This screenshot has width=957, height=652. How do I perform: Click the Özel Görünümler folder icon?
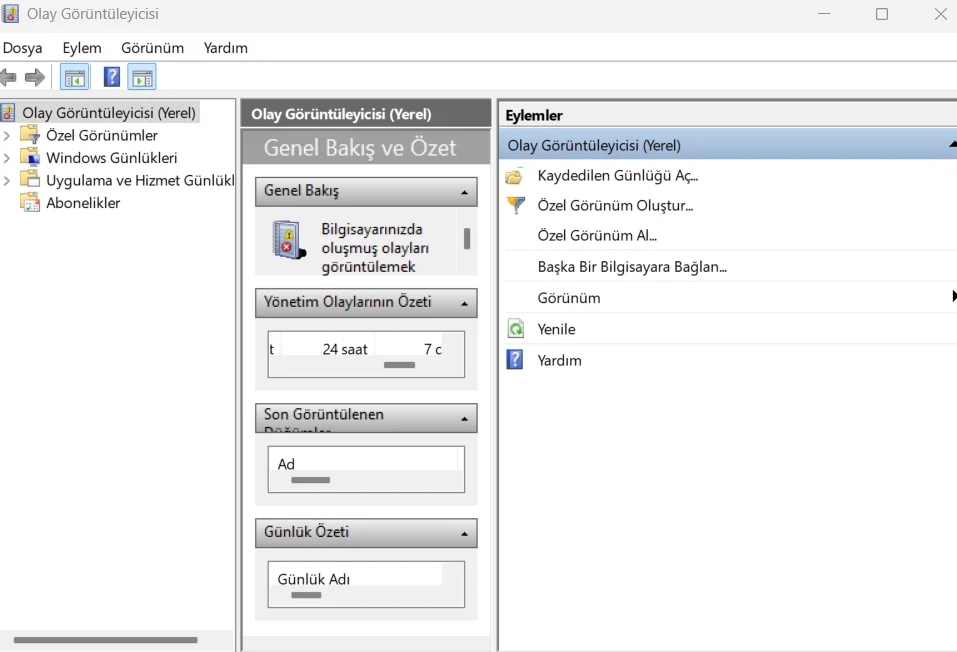click(x=30, y=134)
